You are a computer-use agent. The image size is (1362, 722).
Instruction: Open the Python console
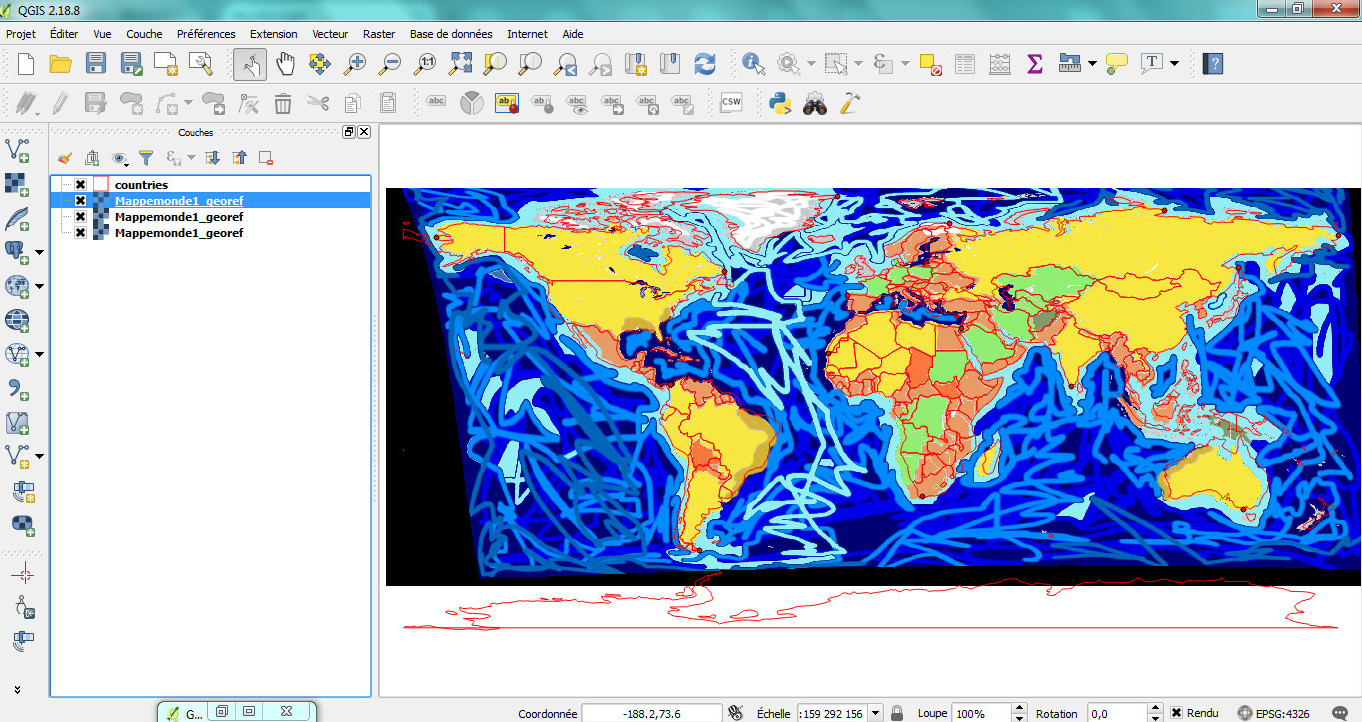tap(780, 102)
